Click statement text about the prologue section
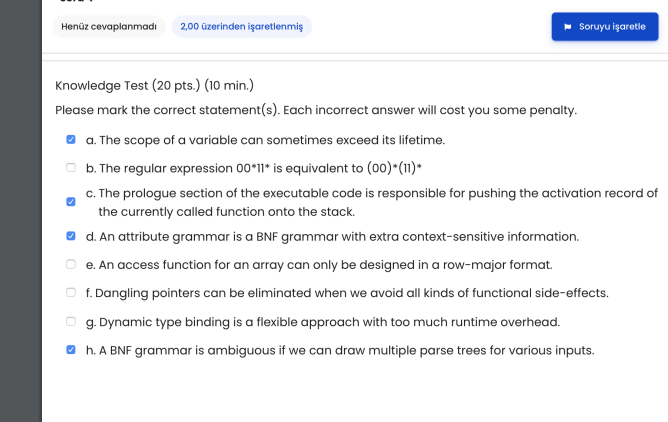Viewport: 668px width, 422px height. click(x=371, y=202)
